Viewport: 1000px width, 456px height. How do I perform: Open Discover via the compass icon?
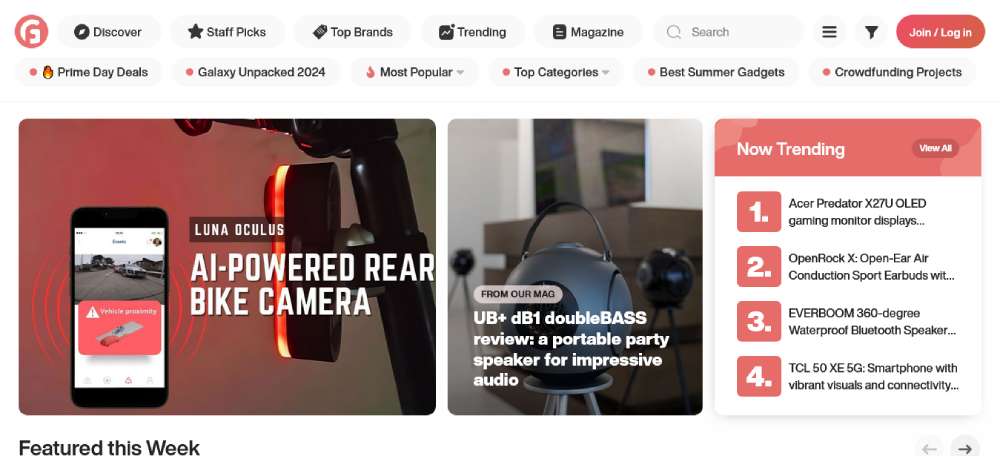(82, 32)
